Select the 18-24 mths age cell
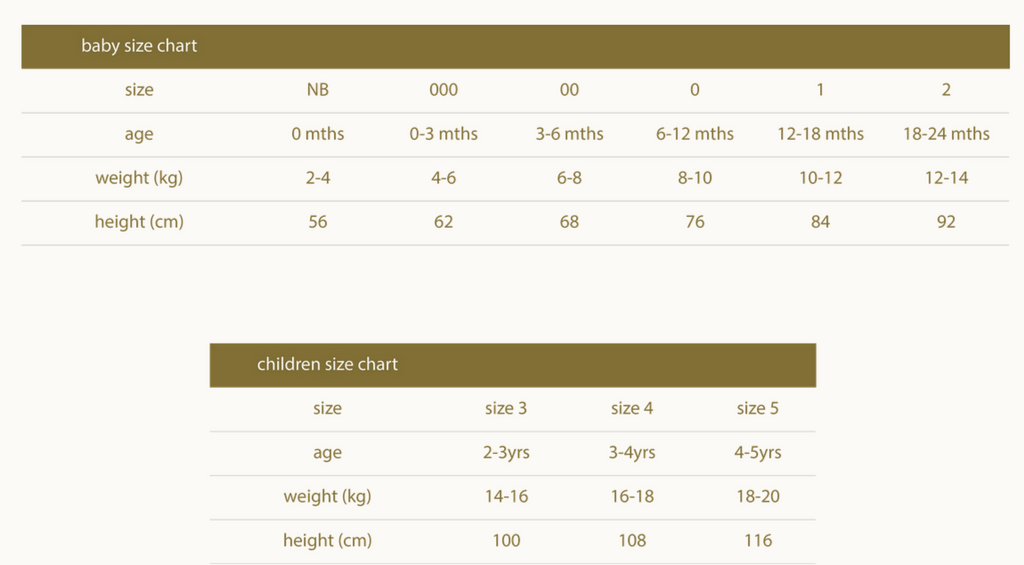 pos(946,134)
